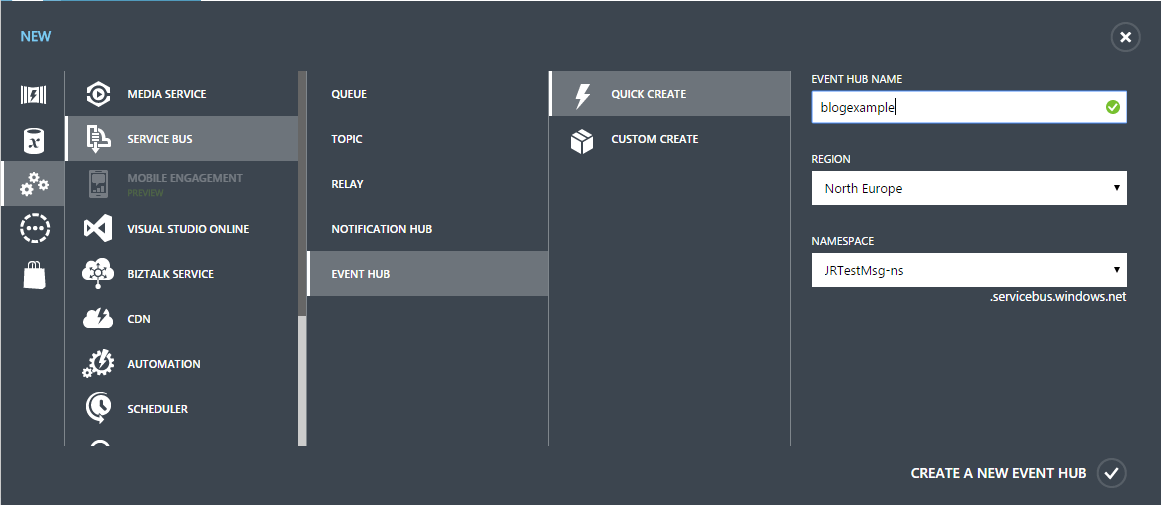Click Create a New Event Hub text
The width and height of the screenshot is (1161, 505).
click(998, 472)
